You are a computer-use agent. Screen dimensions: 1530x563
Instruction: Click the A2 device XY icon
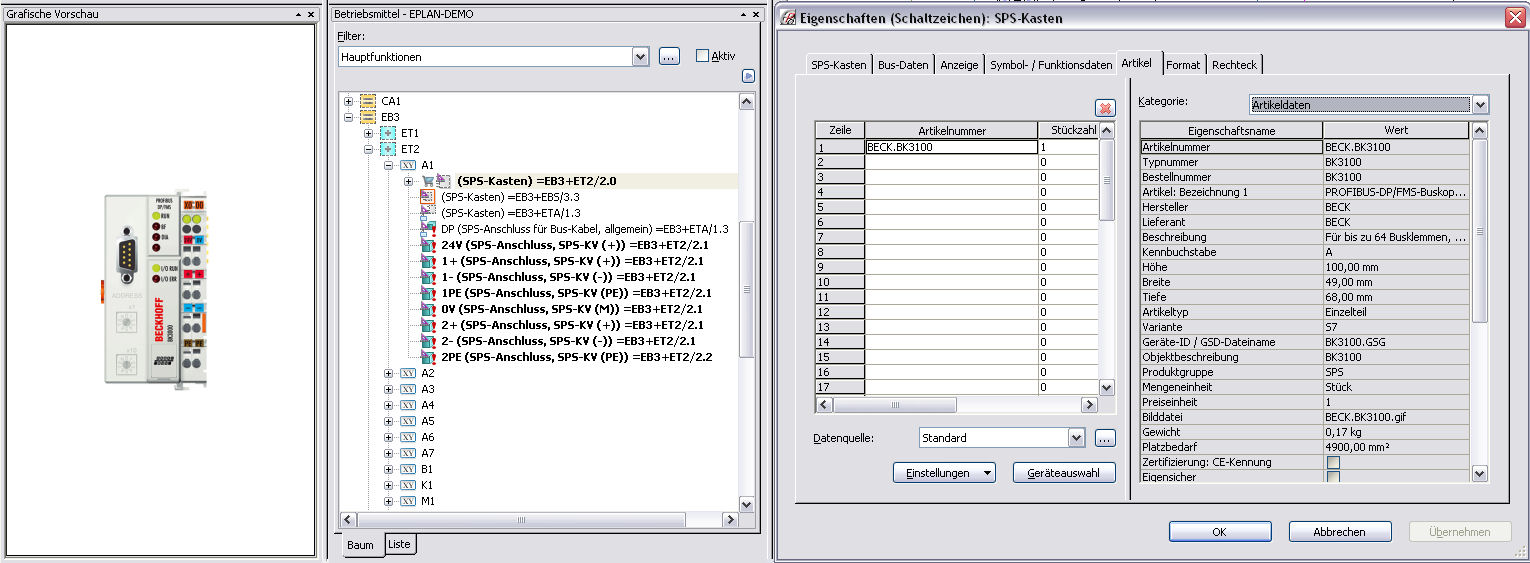point(408,373)
